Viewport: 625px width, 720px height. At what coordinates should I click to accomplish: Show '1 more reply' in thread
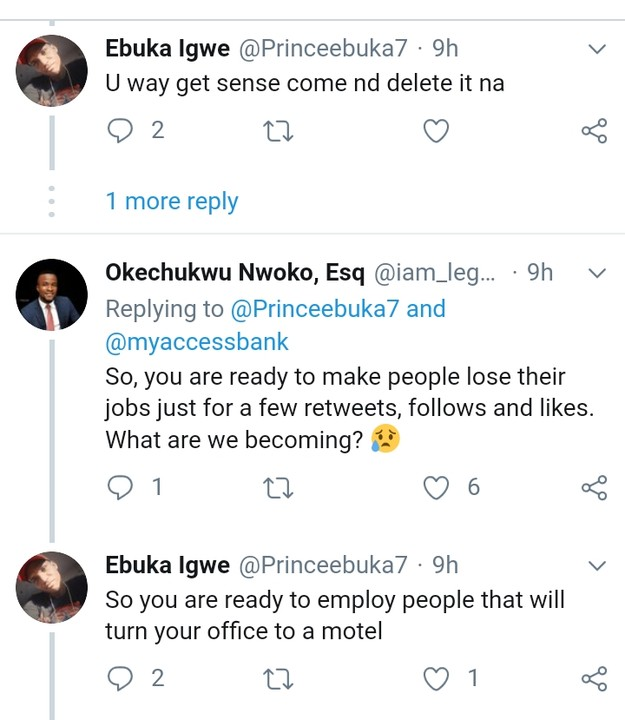(172, 201)
